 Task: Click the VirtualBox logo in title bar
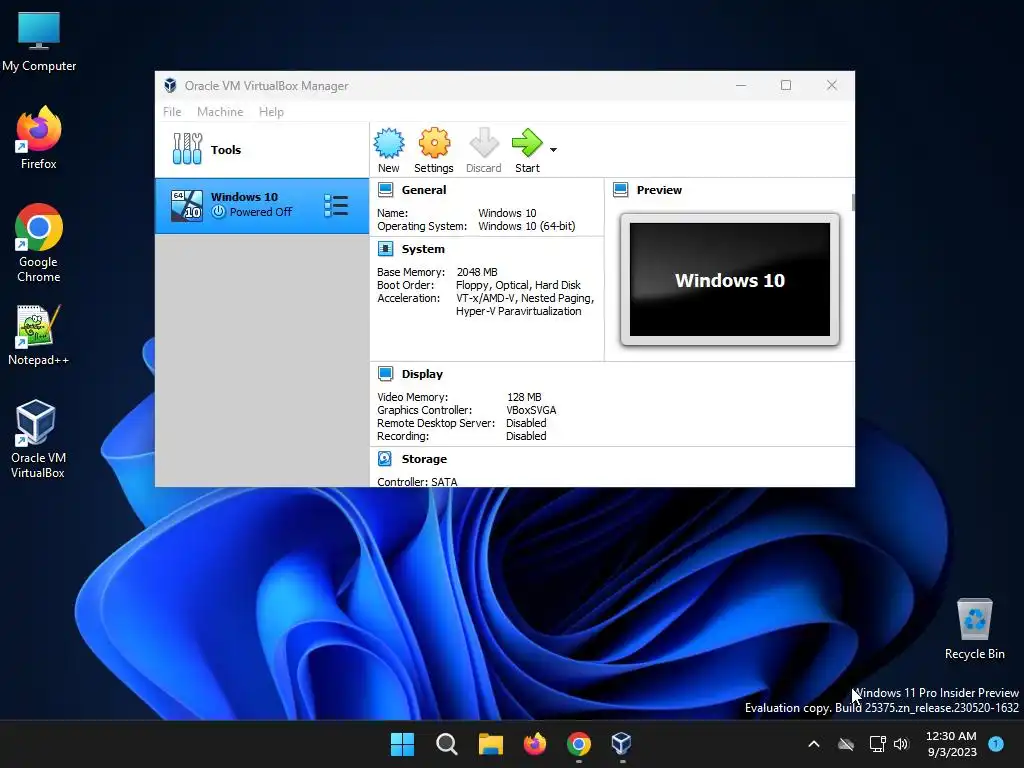coord(170,86)
